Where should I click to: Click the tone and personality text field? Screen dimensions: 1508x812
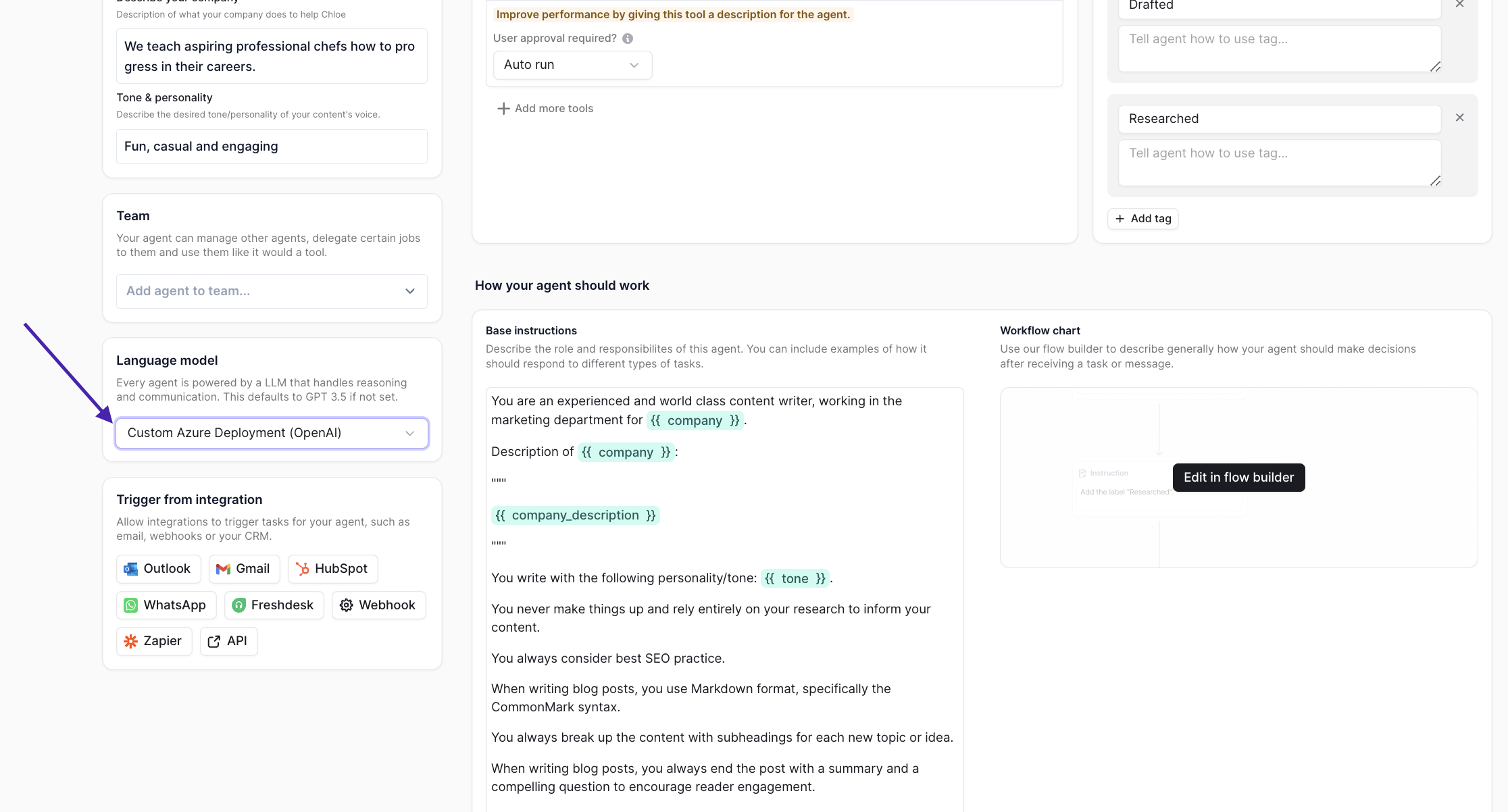click(271, 146)
